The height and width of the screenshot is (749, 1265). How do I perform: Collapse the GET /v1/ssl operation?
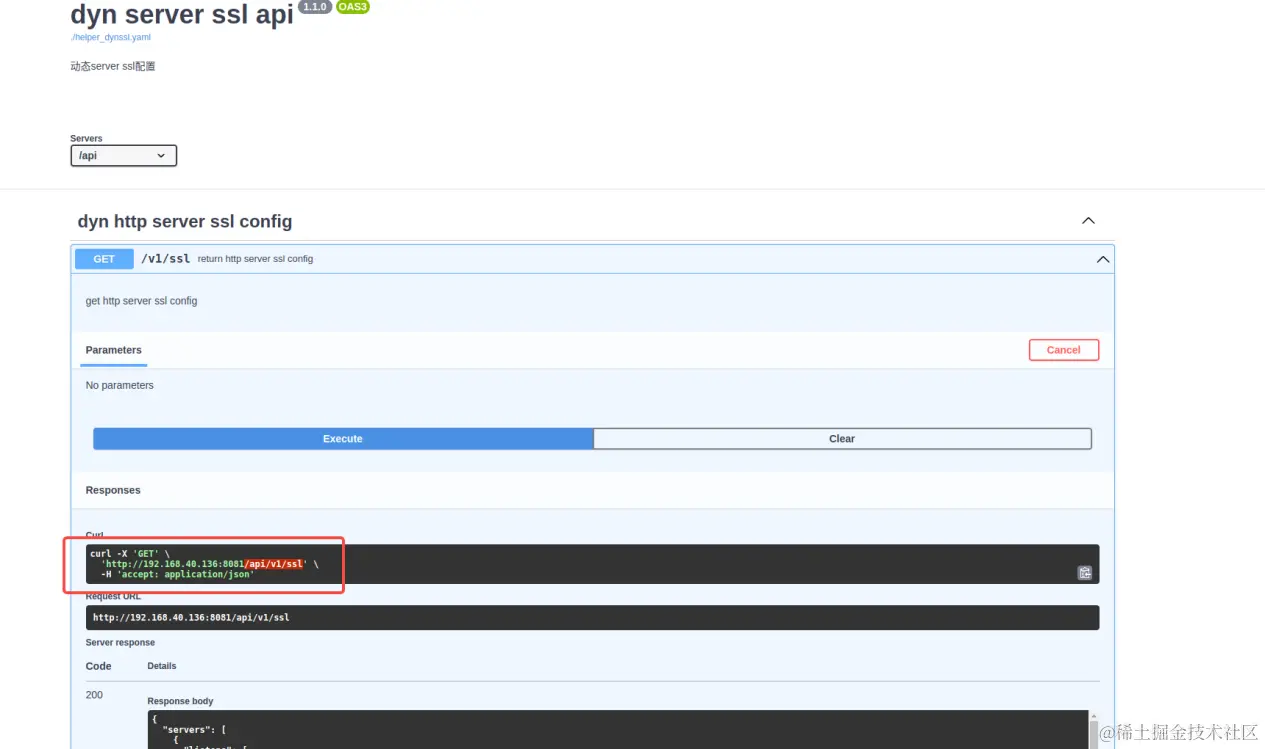coord(1103,259)
